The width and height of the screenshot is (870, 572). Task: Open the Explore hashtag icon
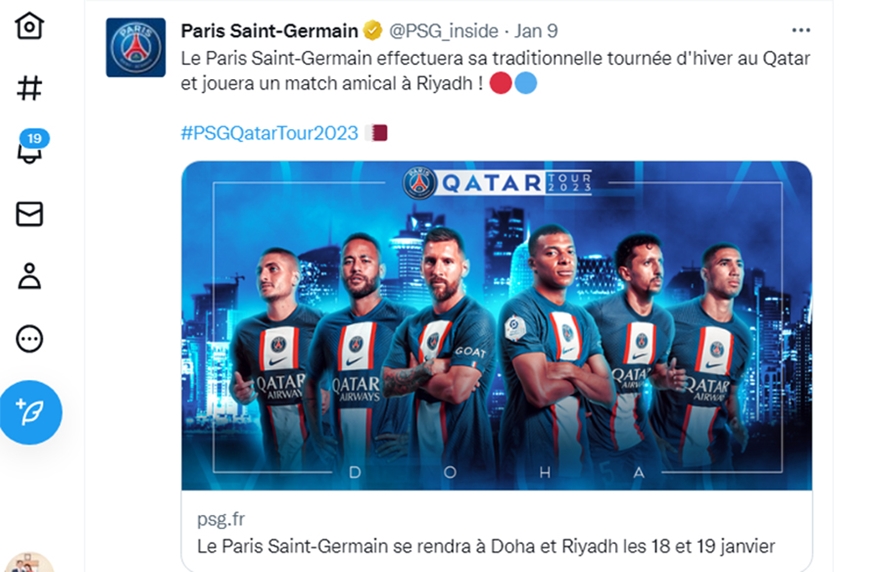29,88
